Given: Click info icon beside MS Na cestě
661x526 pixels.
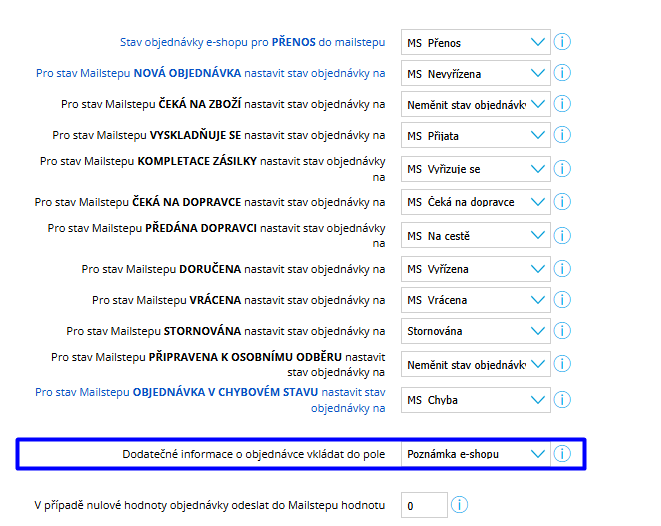Looking at the screenshot, I should point(562,235).
